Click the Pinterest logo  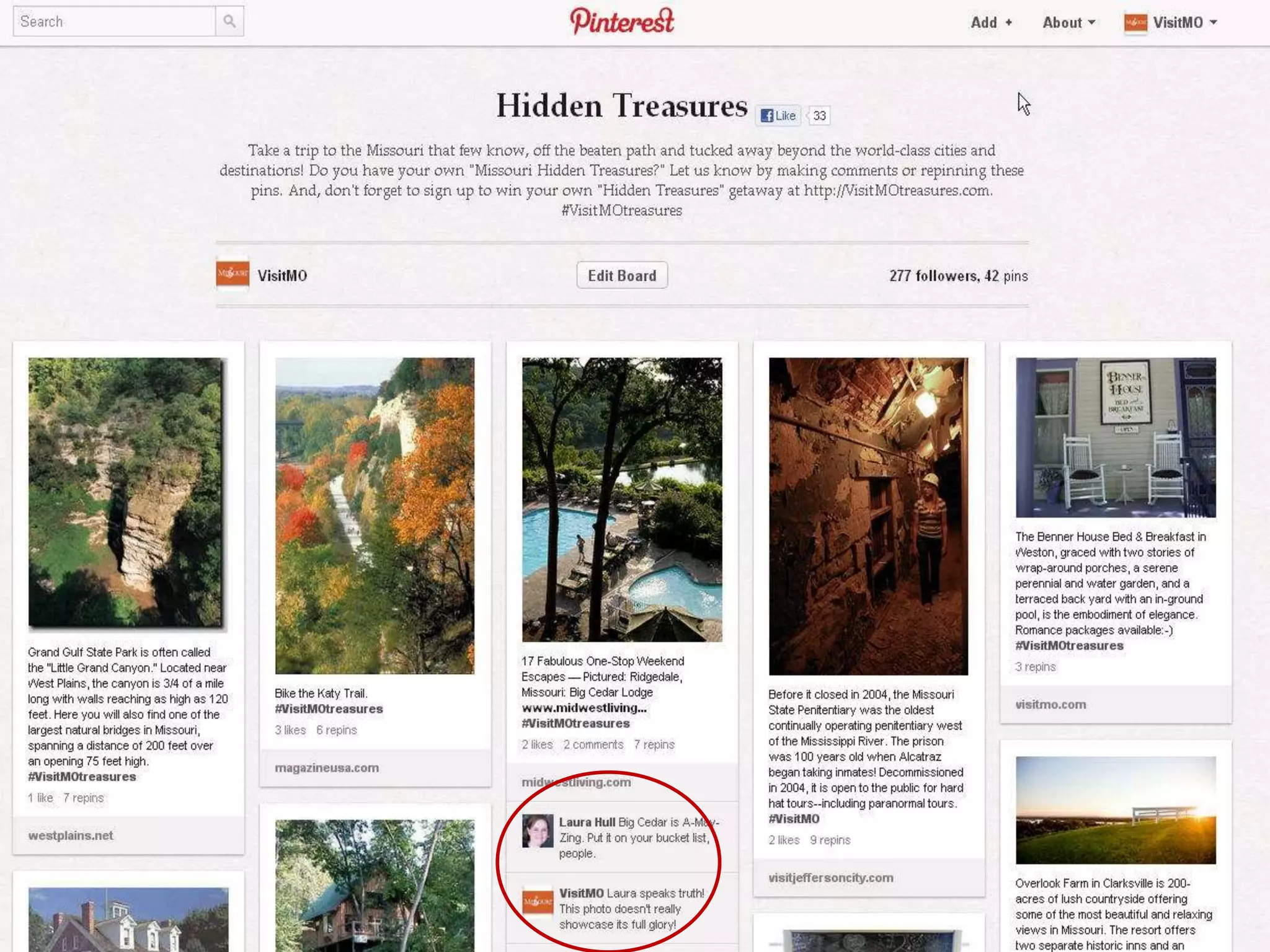pyautogui.click(x=622, y=21)
